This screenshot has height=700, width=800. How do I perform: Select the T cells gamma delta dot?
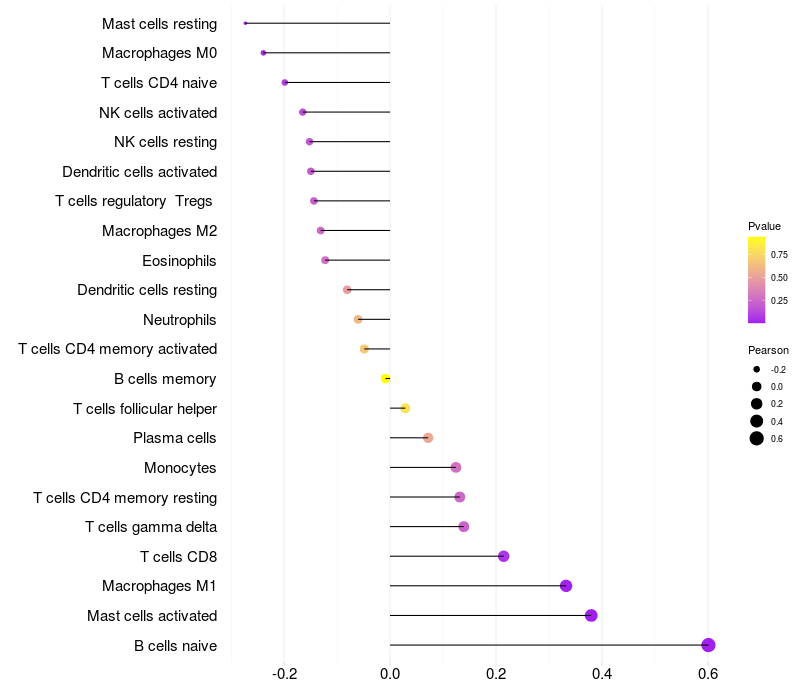pos(463,527)
